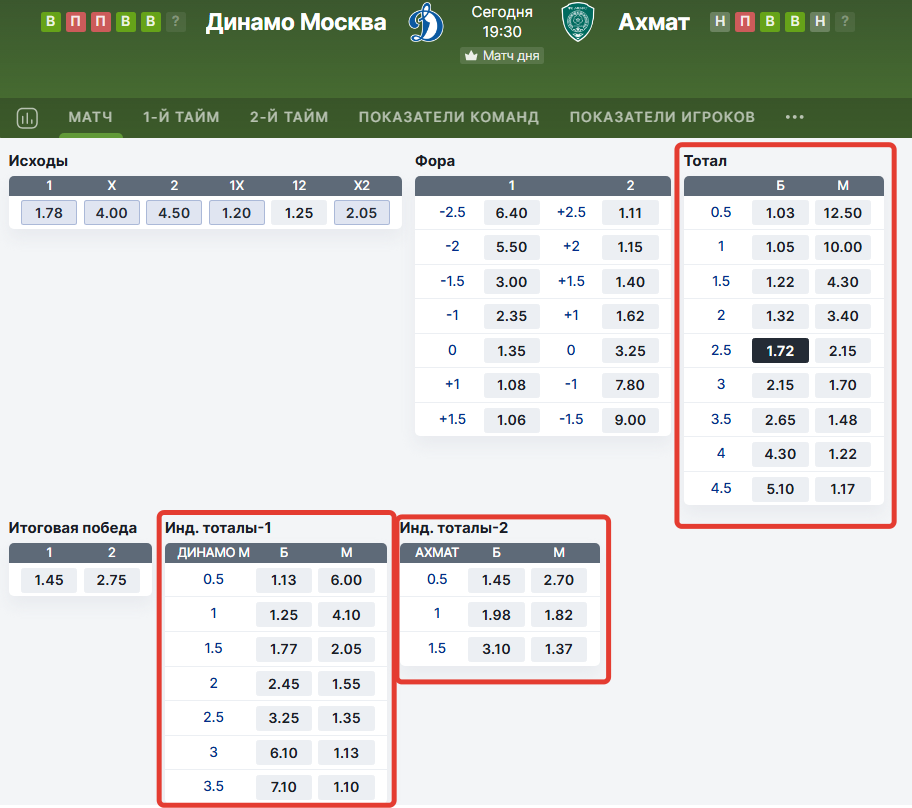Select Akhmat total under 1 odds 1.82
The height and width of the screenshot is (808, 912).
pos(559,615)
